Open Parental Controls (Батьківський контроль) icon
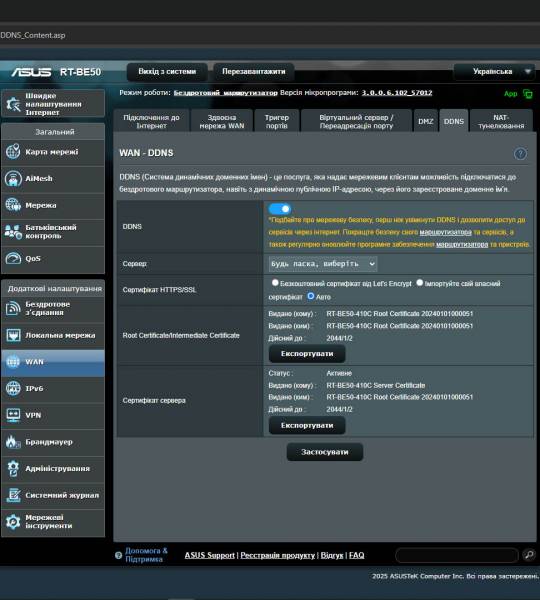This screenshot has height=600, width=540. (x=13, y=232)
